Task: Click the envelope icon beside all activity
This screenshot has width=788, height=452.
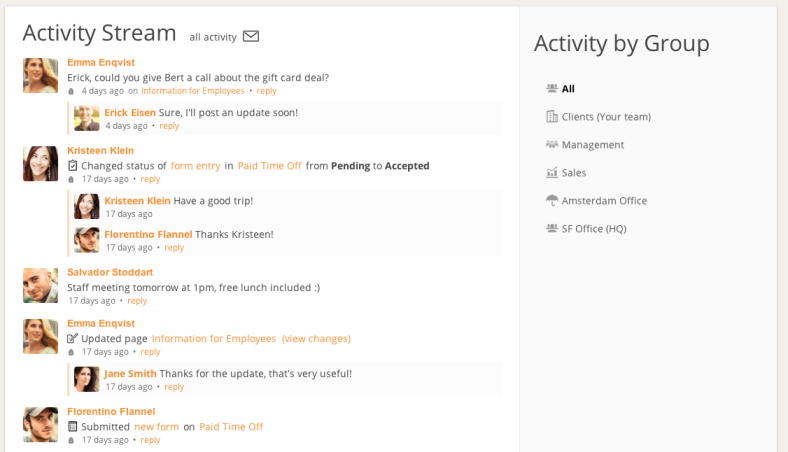Action: pos(251,36)
